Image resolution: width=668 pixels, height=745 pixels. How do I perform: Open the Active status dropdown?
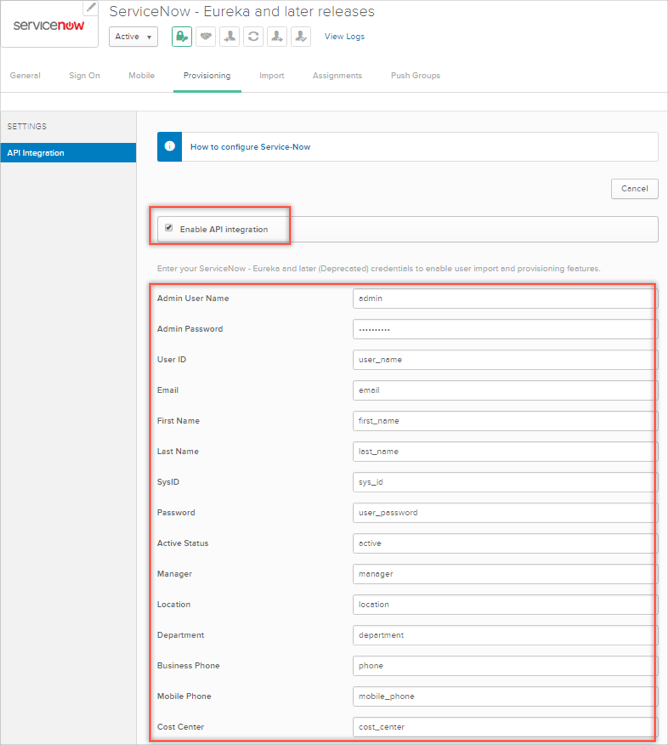click(134, 37)
